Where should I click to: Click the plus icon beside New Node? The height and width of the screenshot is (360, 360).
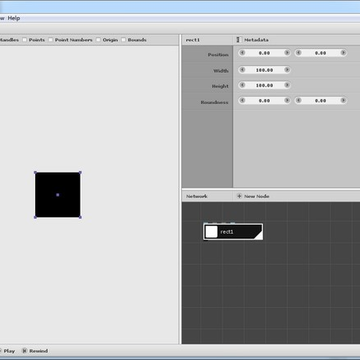point(239,196)
